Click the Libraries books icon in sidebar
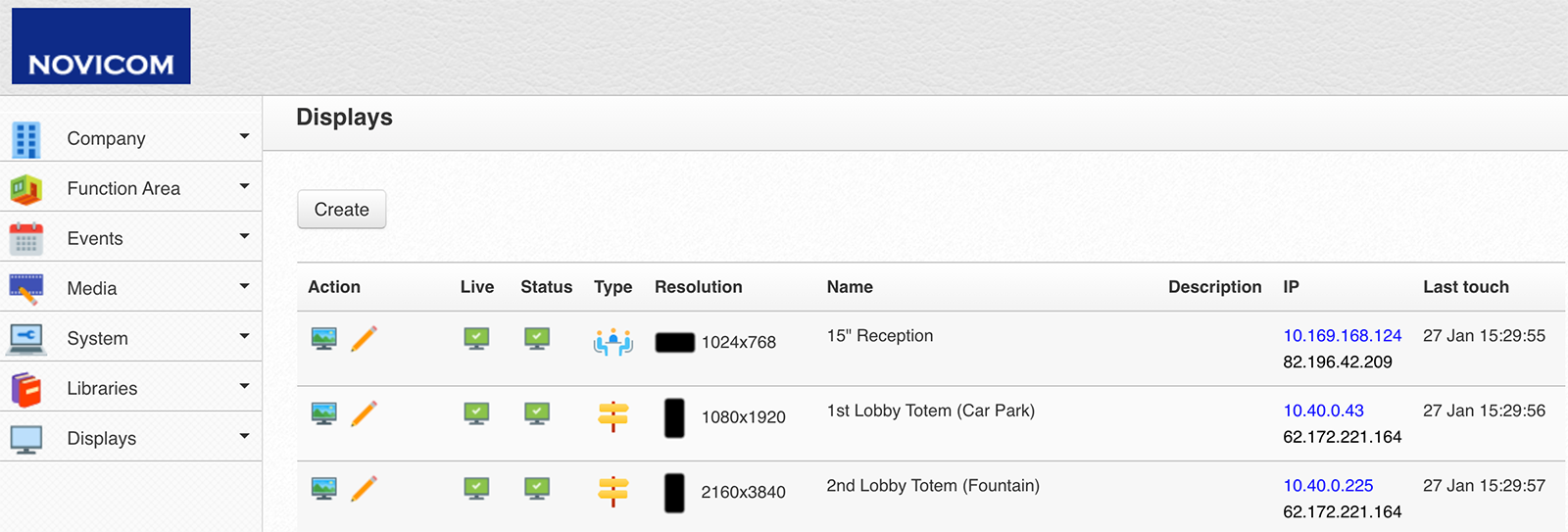This screenshot has height=532, width=1568. pos(26,389)
